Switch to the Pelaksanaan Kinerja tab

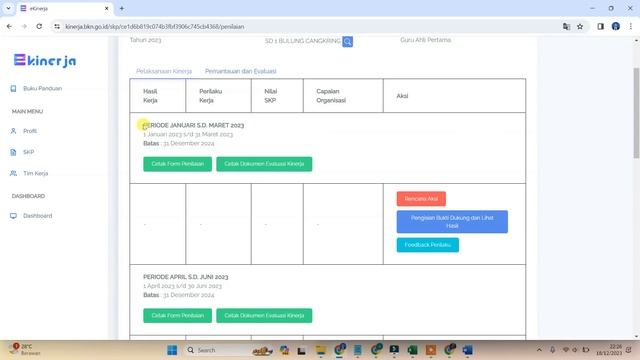[x=164, y=71]
